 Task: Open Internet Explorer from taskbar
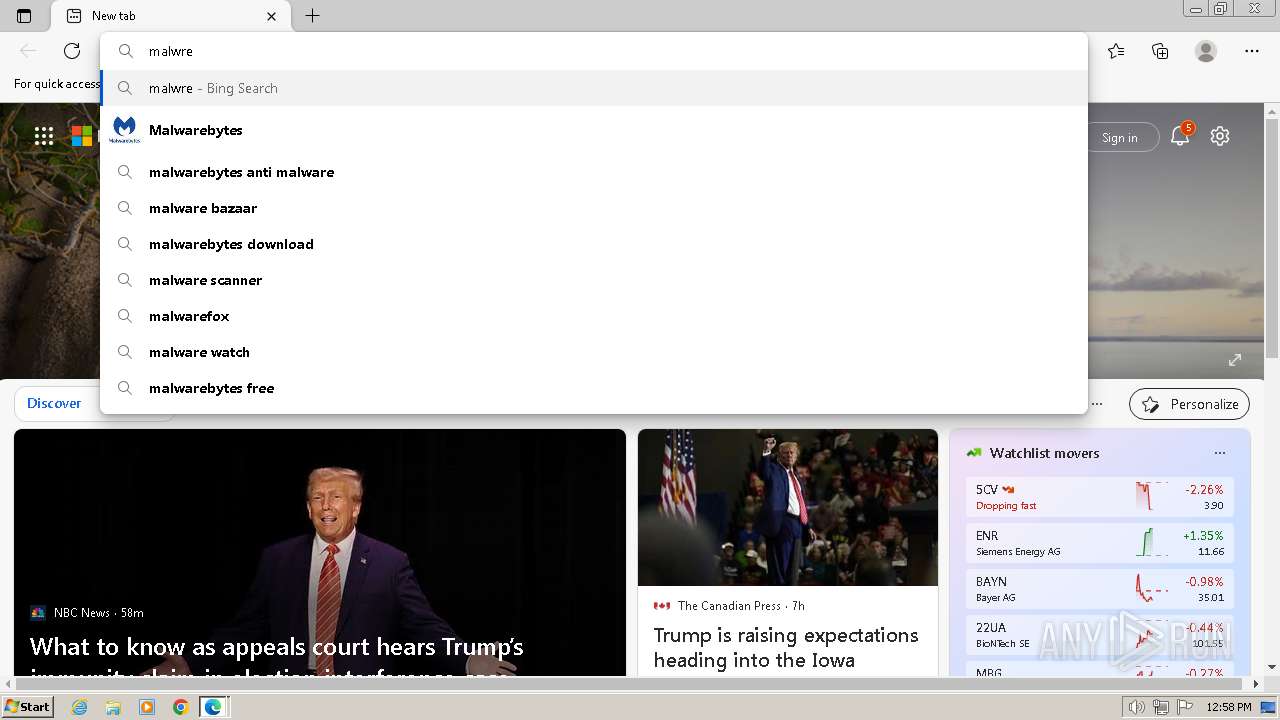(x=80, y=707)
